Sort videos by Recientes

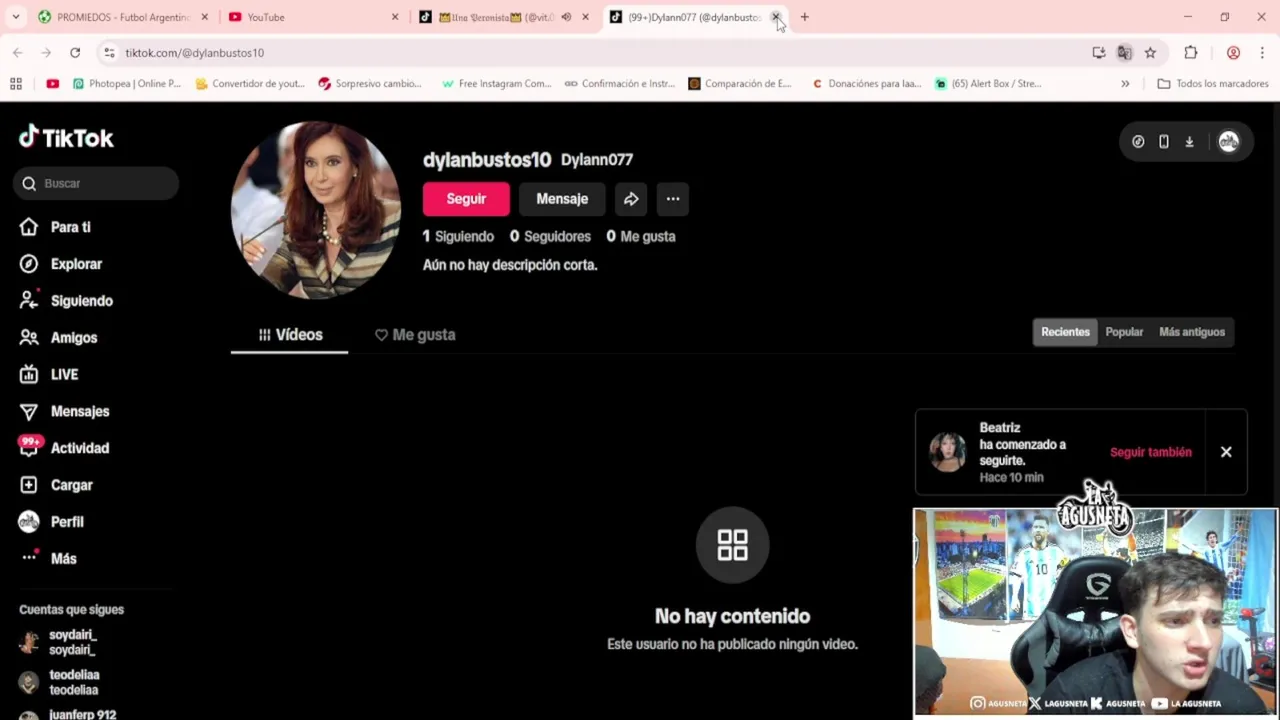pos(1065,332)
